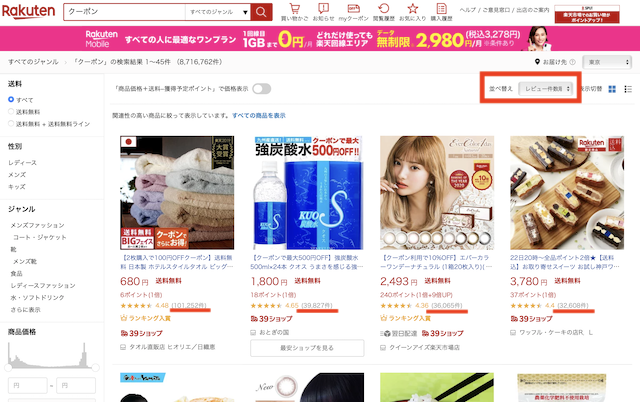Open the myクーポン icon

353,12
